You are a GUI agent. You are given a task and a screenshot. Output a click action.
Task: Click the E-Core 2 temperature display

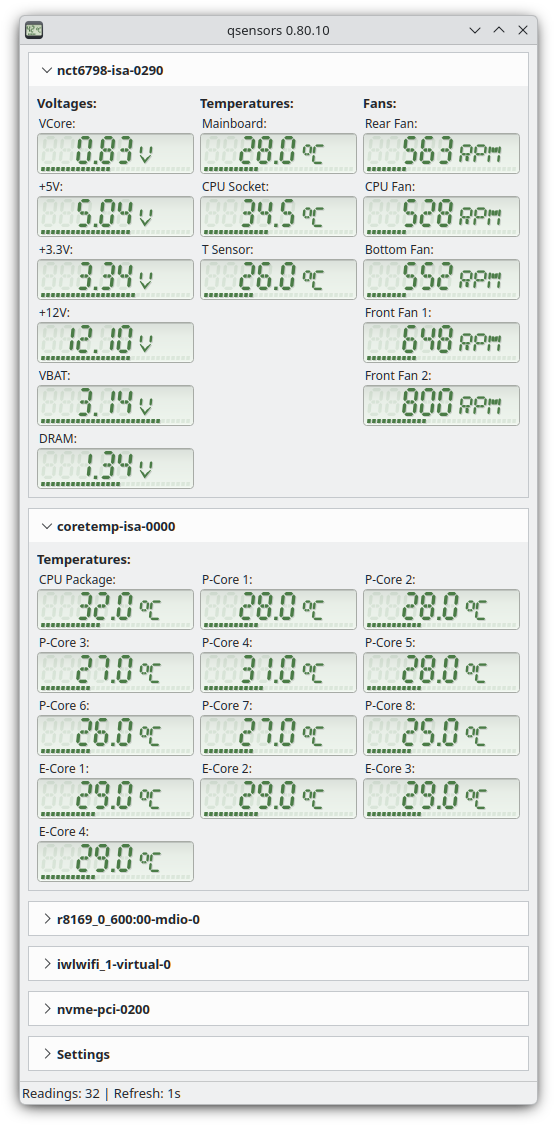pyautogui.click(x=278, y=799)
